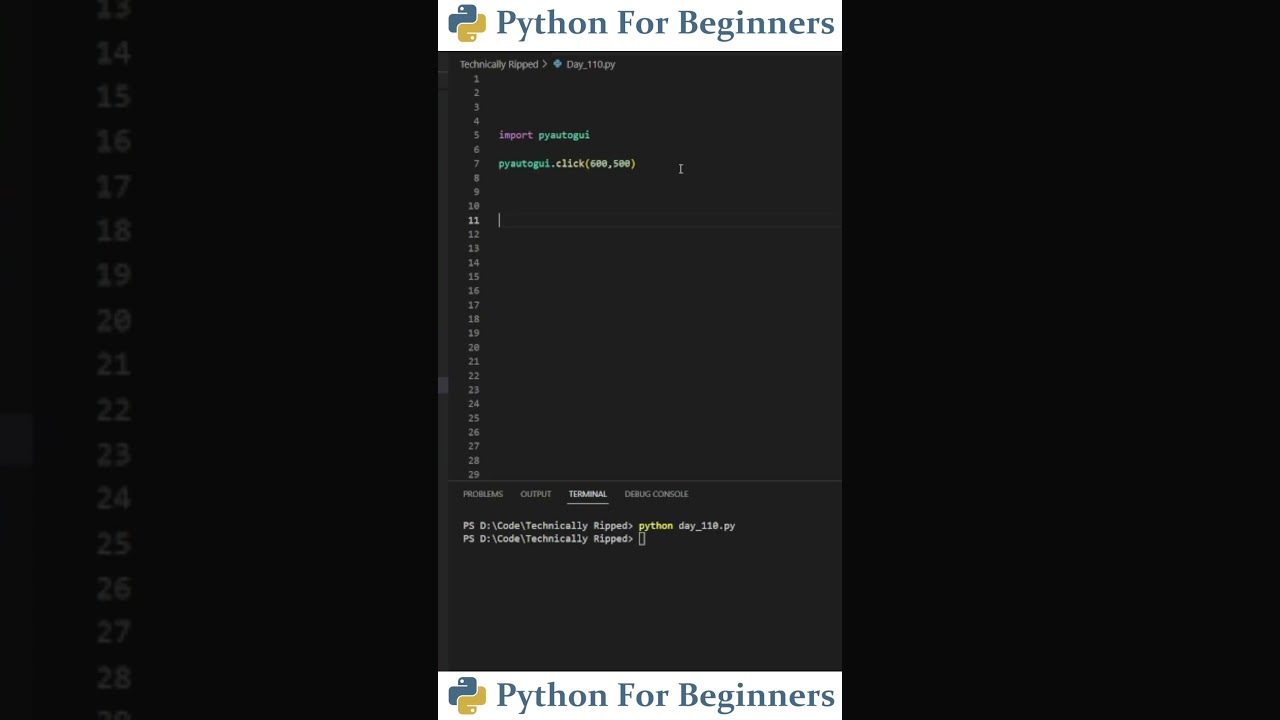Click the Day_110.py breadcrumb file
Screen dimensions: 1280x720
pyautogui.click(x=591, y=64)
